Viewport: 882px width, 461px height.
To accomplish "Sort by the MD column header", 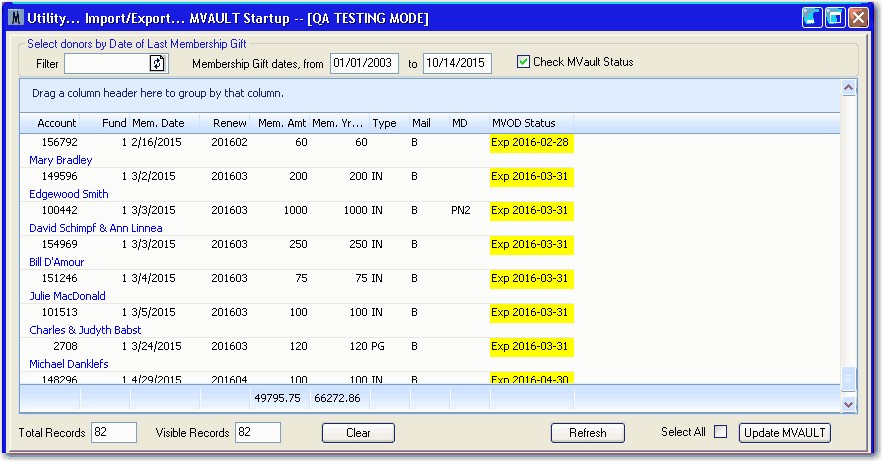I will 470,123.
